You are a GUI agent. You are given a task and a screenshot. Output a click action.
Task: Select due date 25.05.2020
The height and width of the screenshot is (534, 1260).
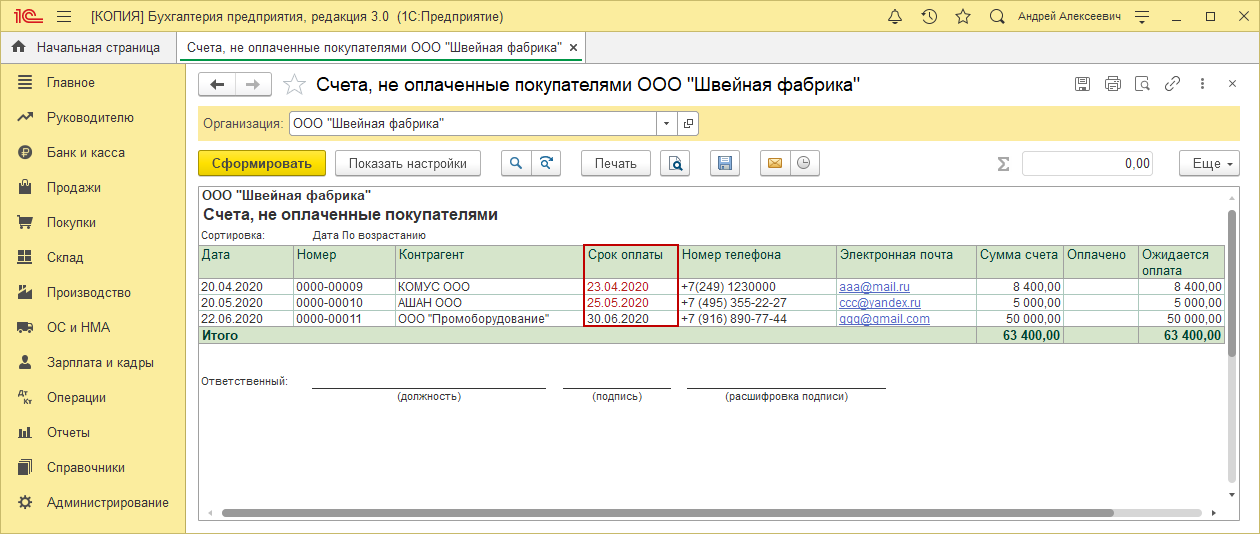pos(631,302)
